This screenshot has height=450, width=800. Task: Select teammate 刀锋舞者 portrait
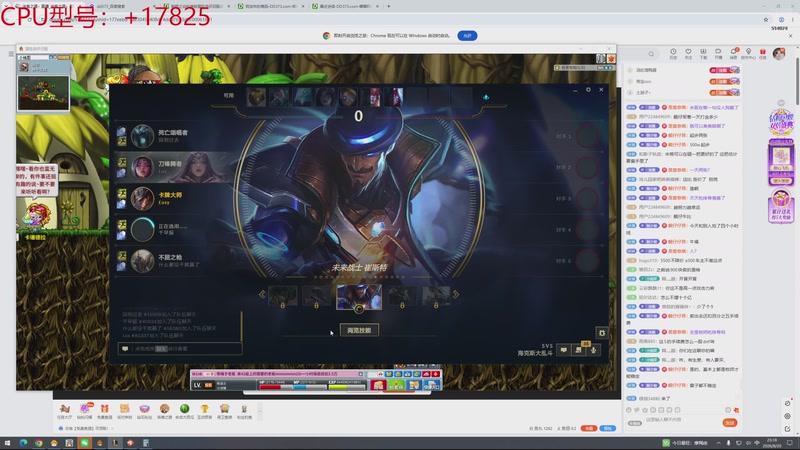tap(142, 167)
